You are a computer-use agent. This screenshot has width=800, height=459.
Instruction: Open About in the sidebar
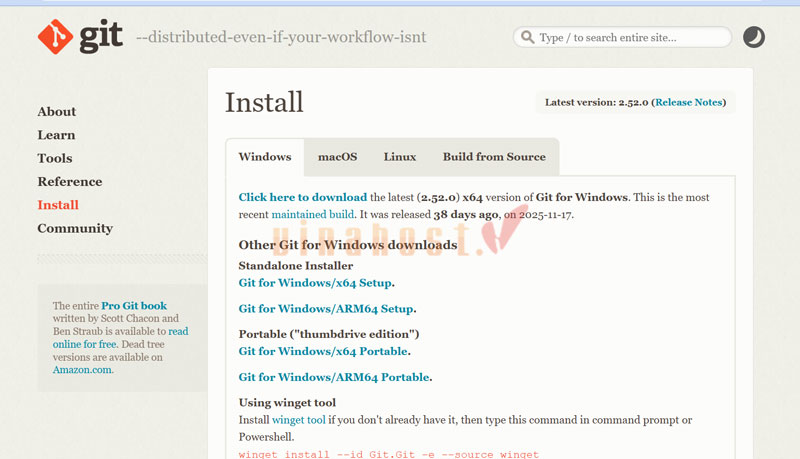(x=57, y=112)
